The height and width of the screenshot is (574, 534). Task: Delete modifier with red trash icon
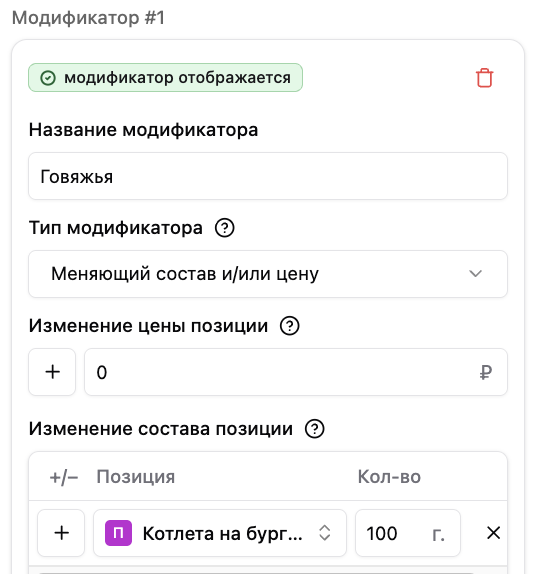(484, 78)
